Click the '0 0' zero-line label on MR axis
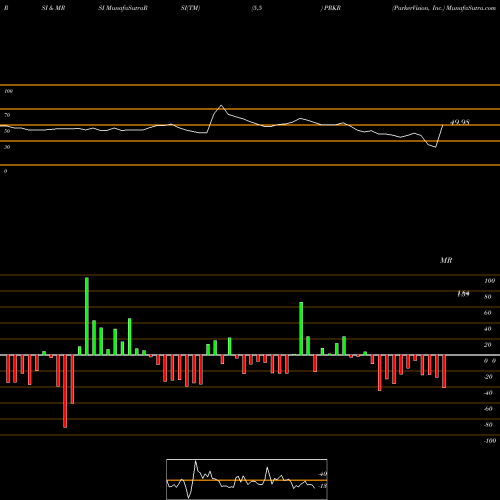Viewport: 500px width, 500px height. [490, 361]
